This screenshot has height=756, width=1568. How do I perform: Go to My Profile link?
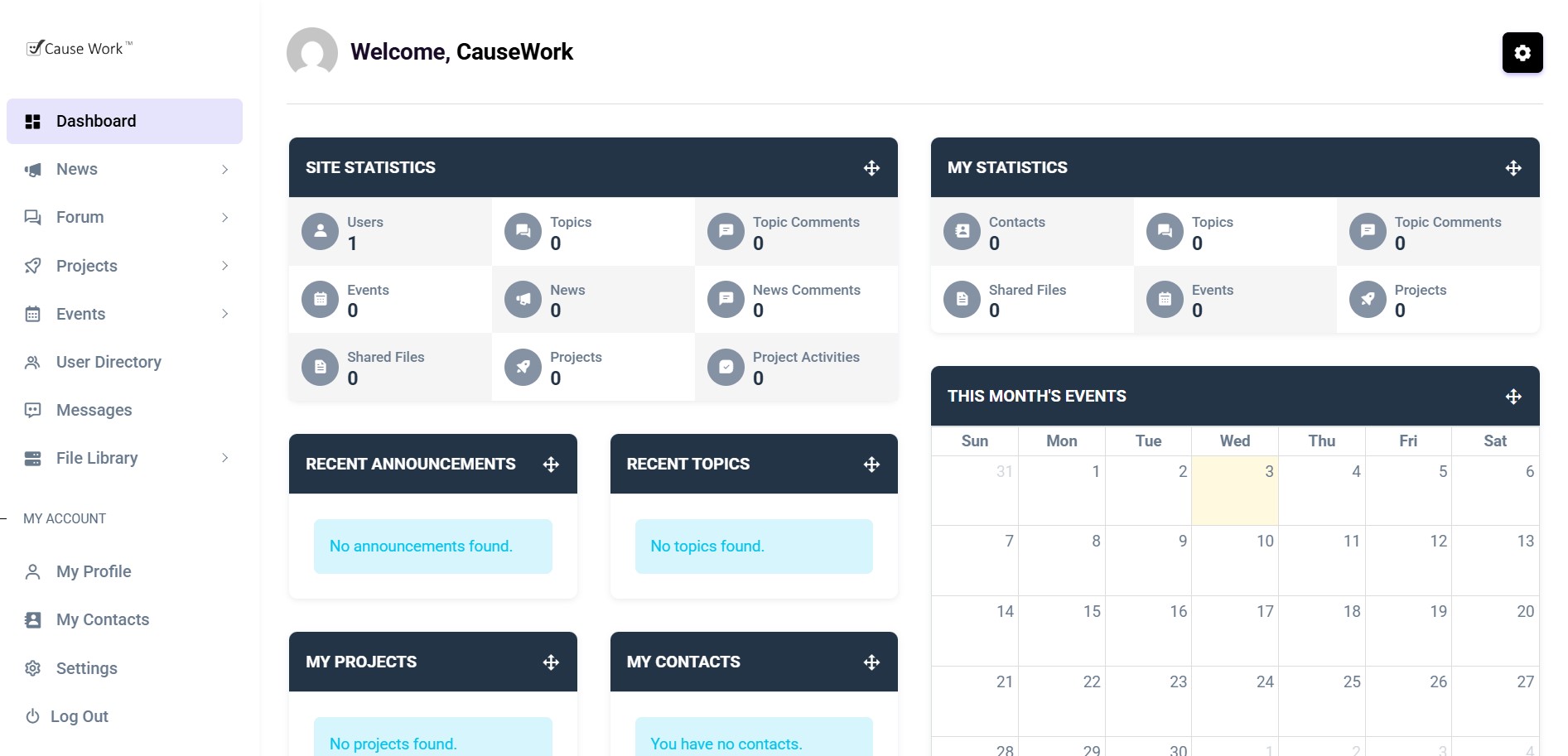click(x=93, y=571)
